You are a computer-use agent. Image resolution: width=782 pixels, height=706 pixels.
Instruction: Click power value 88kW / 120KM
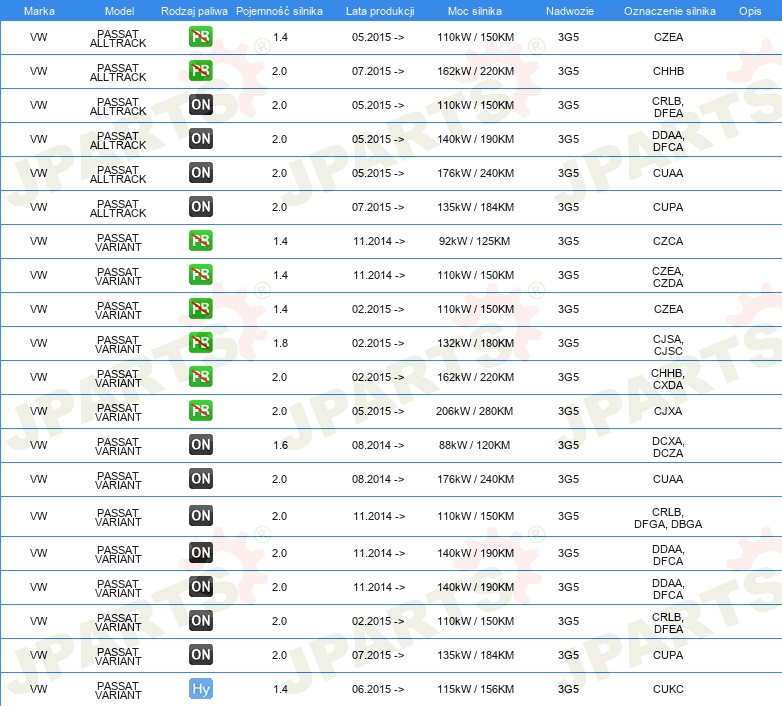(x=474, y=445)
